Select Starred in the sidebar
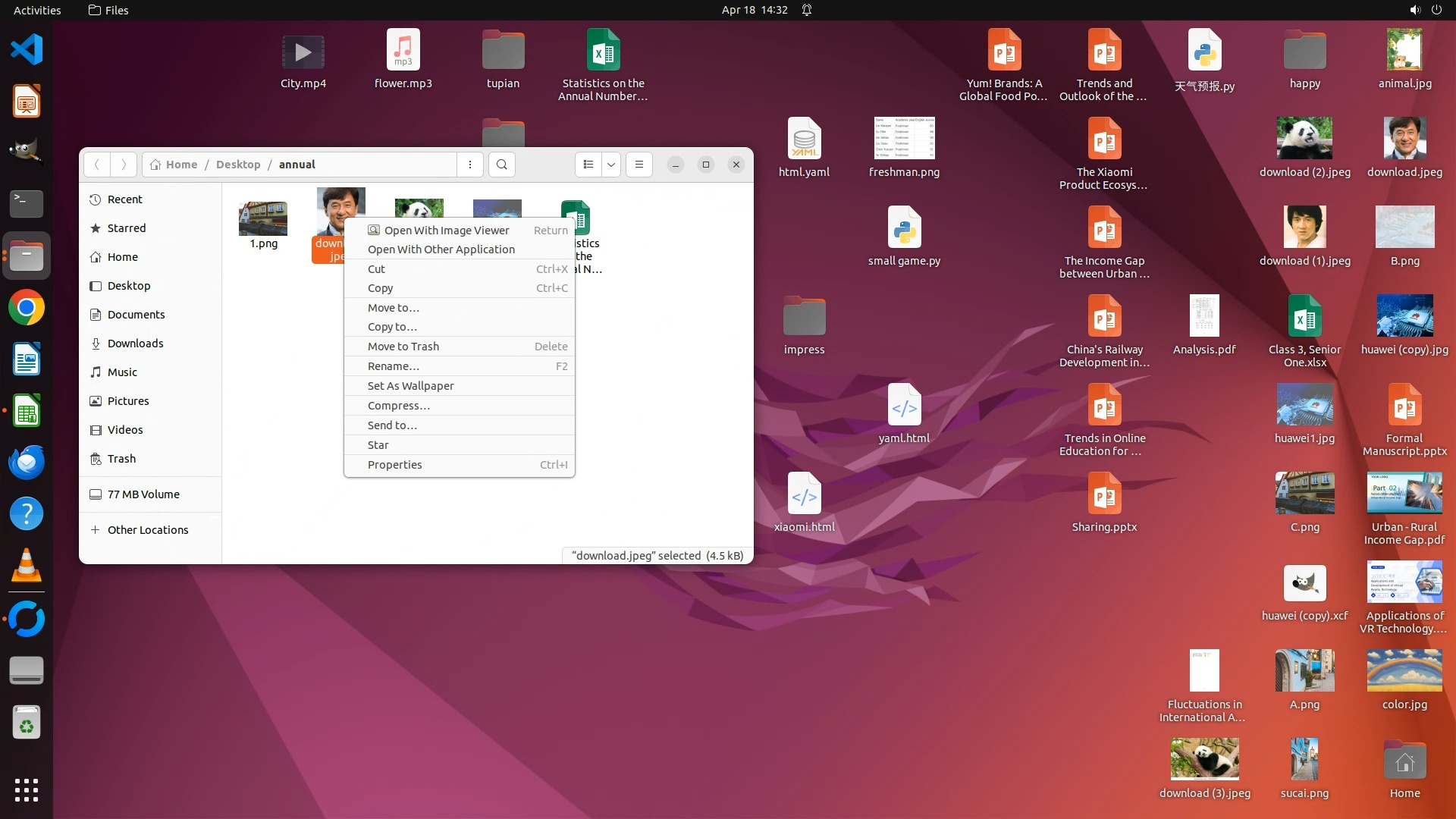The image size is (1456, 819). 126,228
